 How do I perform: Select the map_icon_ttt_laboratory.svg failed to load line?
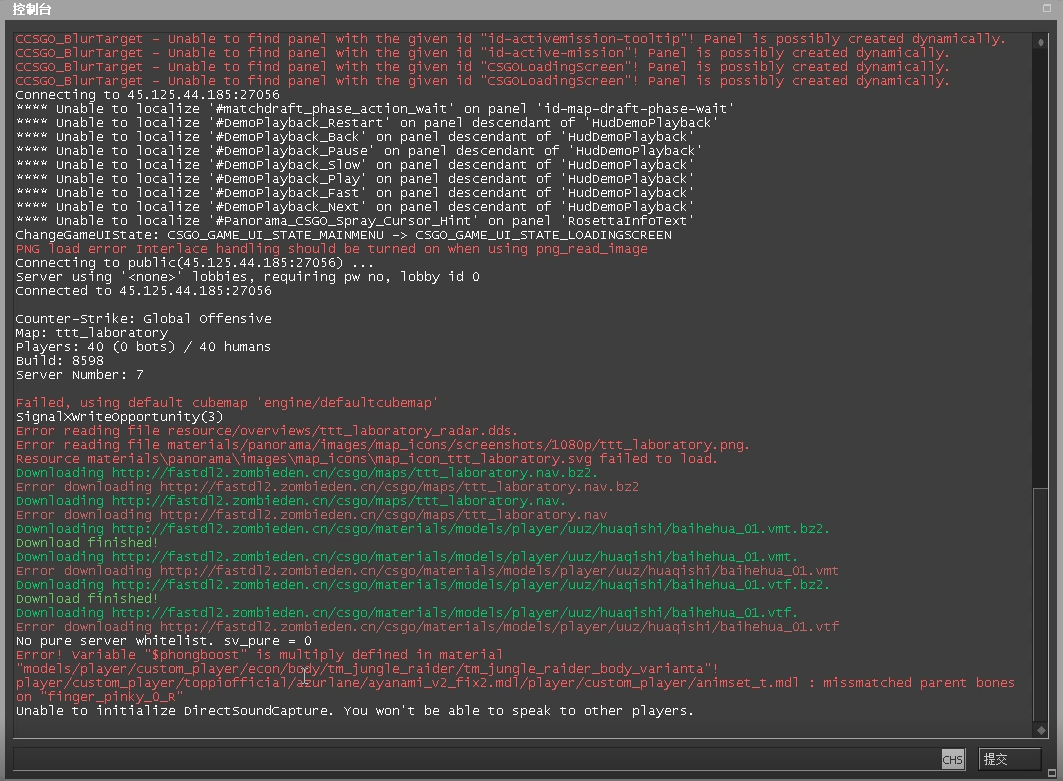(367, 458)
